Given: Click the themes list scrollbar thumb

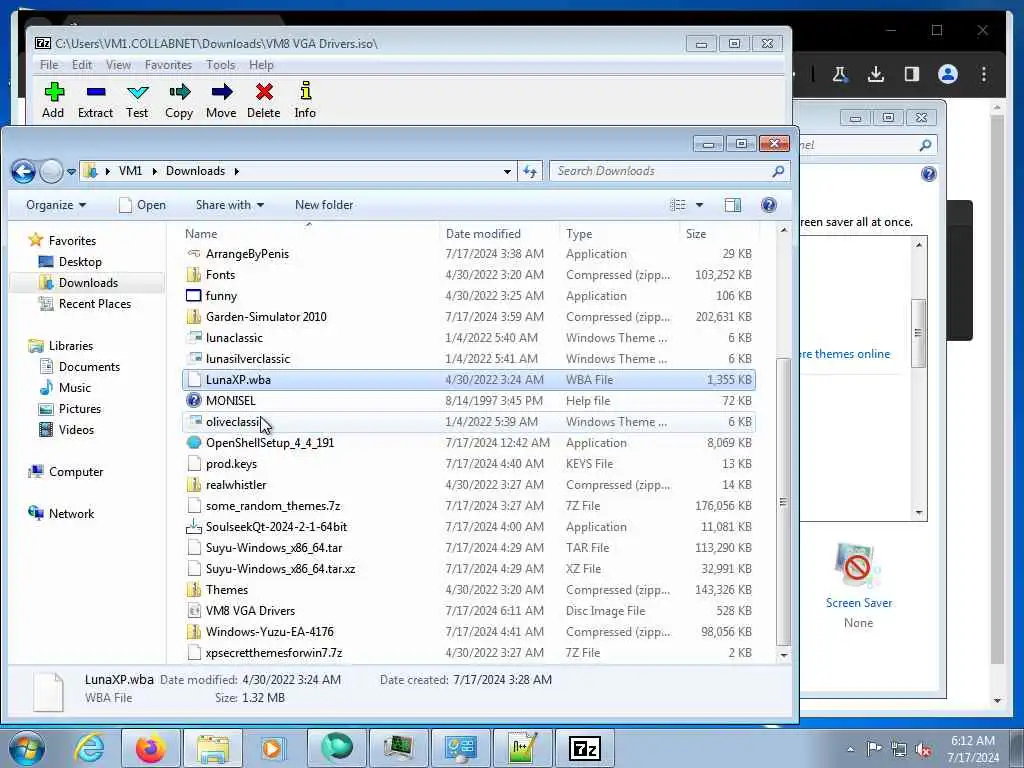Looking at the screenshot, I should click(918, 333).
